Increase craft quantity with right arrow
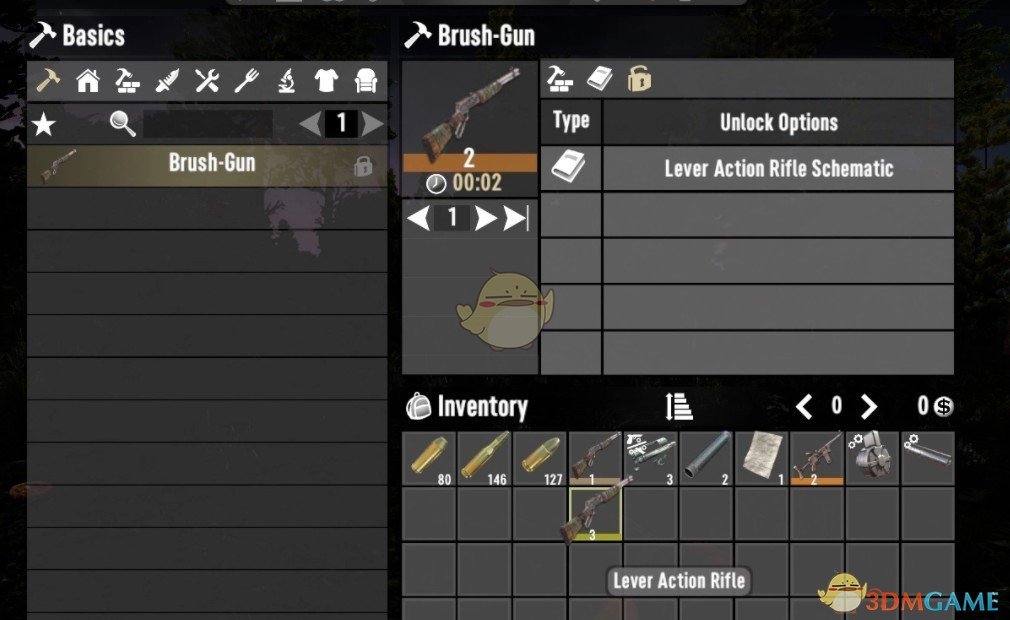 click(x=485, y=218)
